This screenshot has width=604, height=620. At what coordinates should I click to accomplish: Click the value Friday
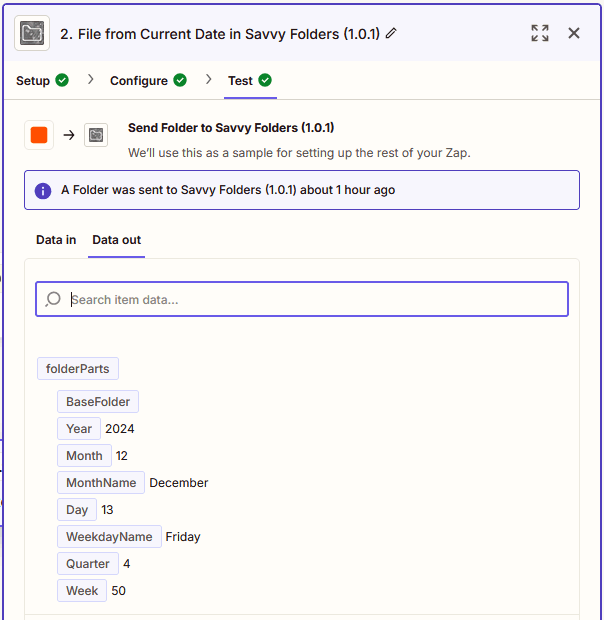[x=183, y=537]
